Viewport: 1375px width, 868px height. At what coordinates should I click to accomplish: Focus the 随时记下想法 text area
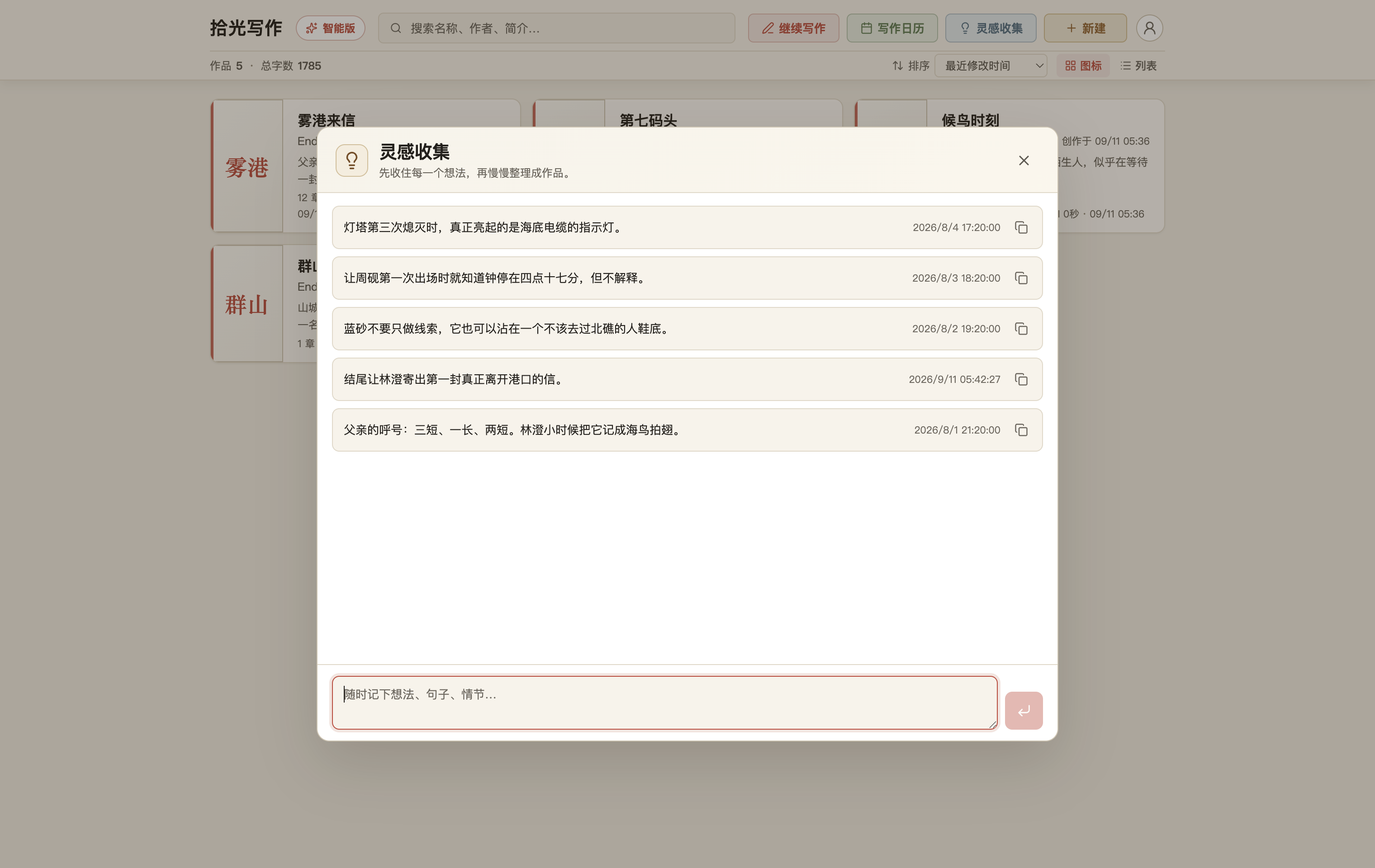click(665, 703)
